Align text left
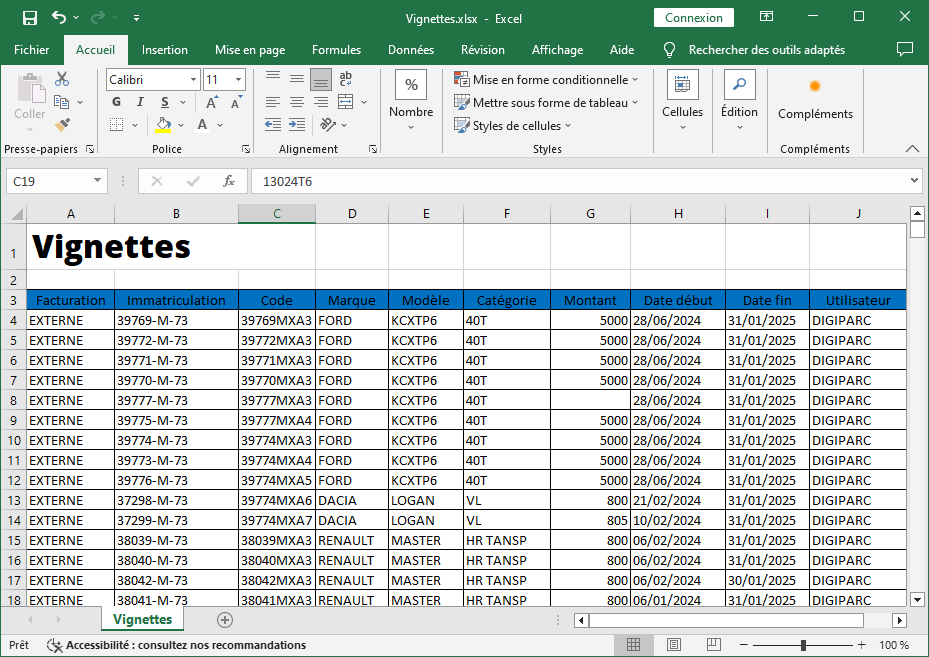Screen dimensions: 929x657 (273, 102)
